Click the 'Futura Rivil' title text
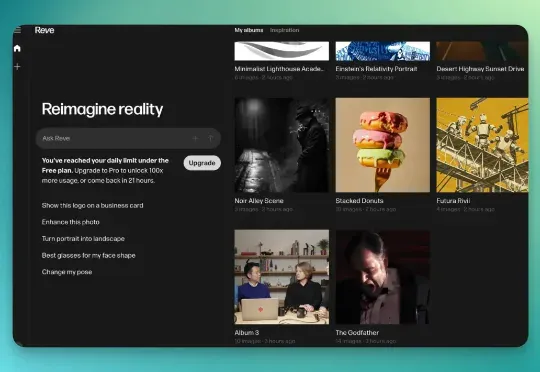Screen dimensions: 540x372 click(453, 201)
